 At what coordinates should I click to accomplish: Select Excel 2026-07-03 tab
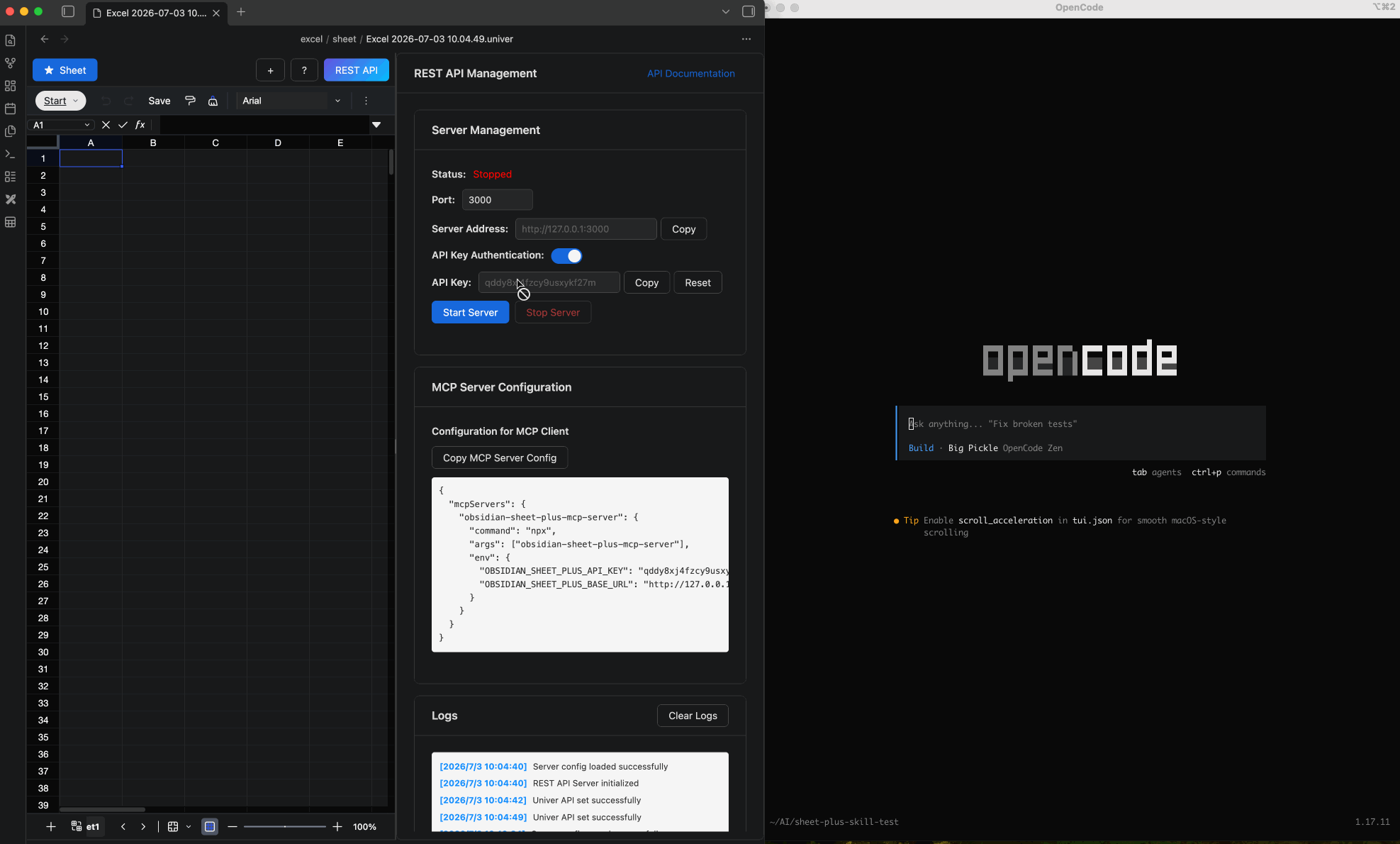[156, 13]
